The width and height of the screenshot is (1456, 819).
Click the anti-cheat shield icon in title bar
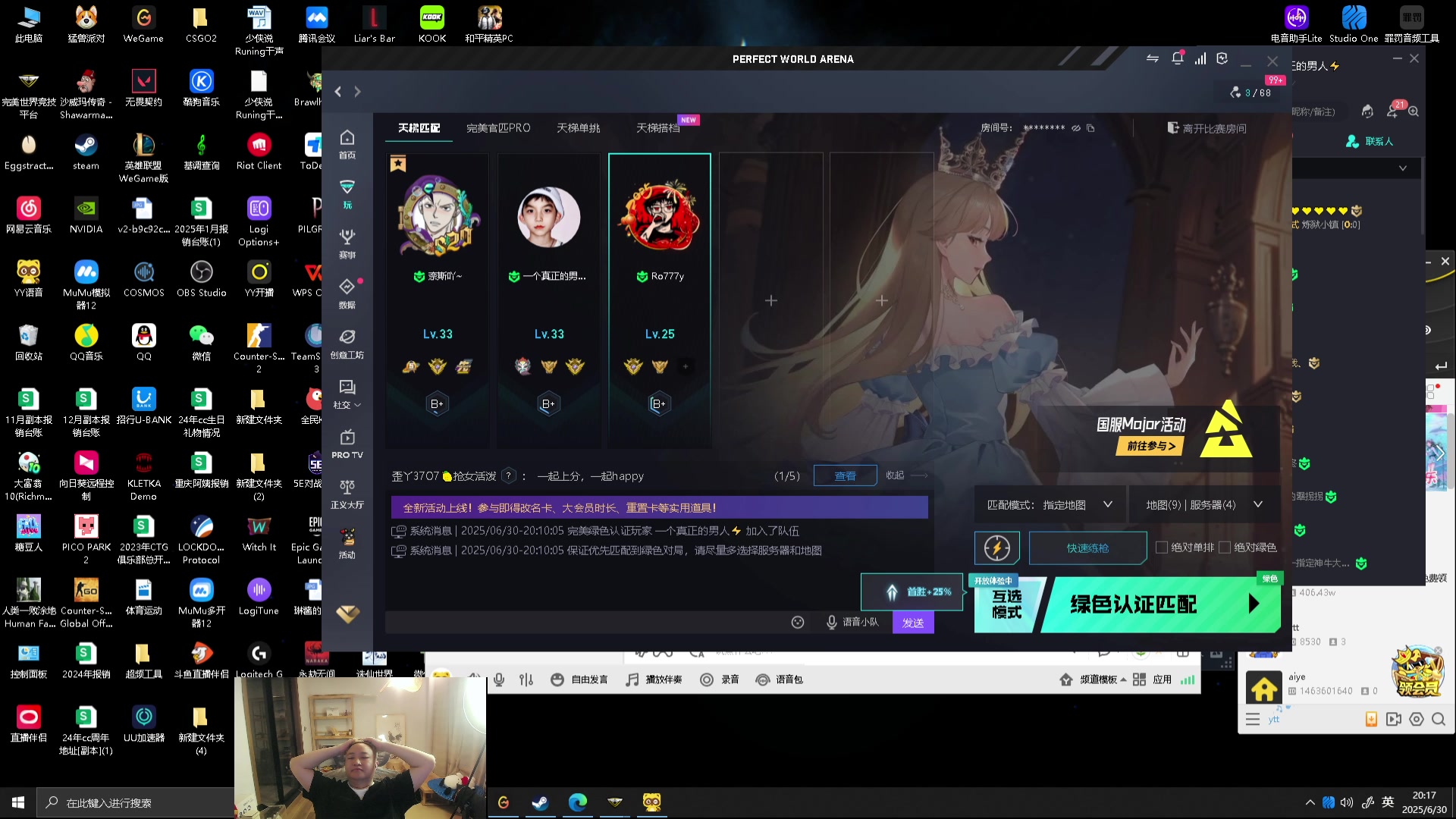pyautogui.click(x=1222, y=58)
